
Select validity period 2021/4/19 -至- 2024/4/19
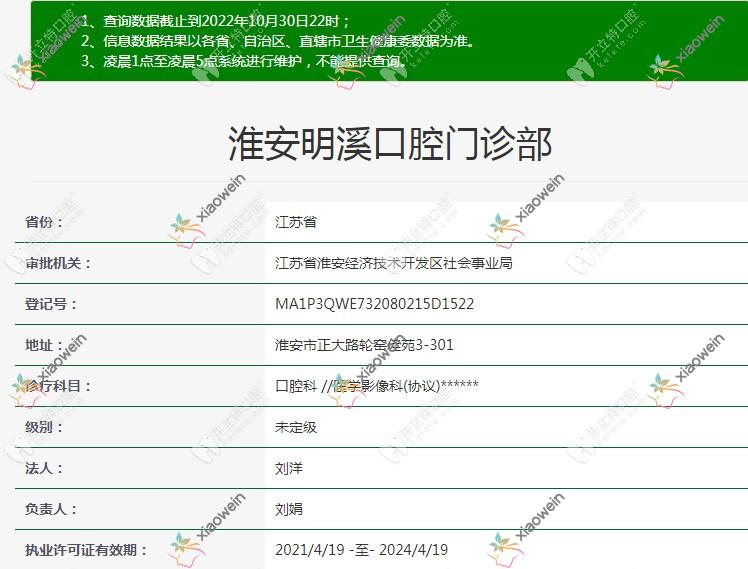pyautogui.click(x=362, y=550)
